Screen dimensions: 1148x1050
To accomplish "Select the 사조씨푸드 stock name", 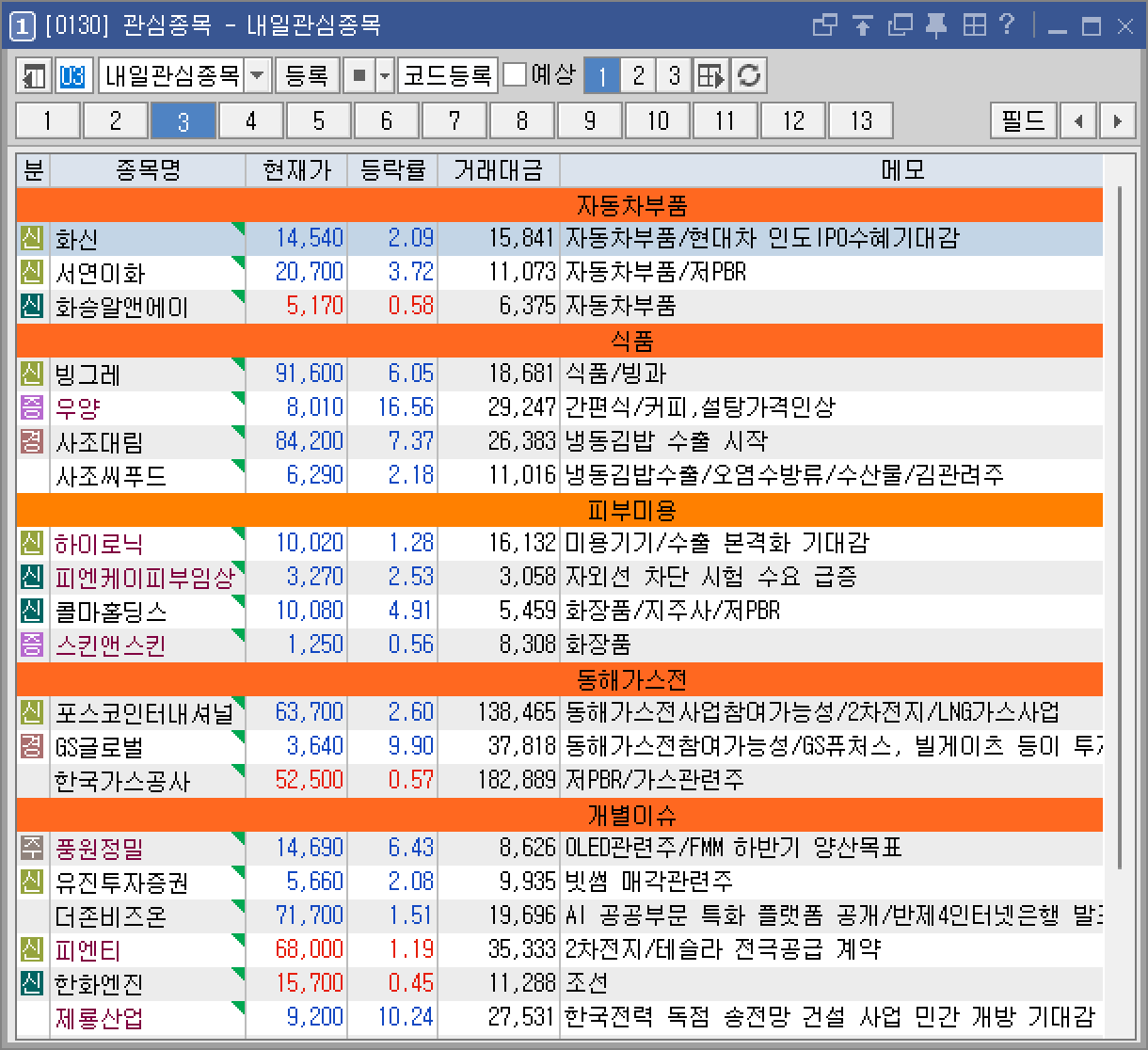I will tap(110, 476).
